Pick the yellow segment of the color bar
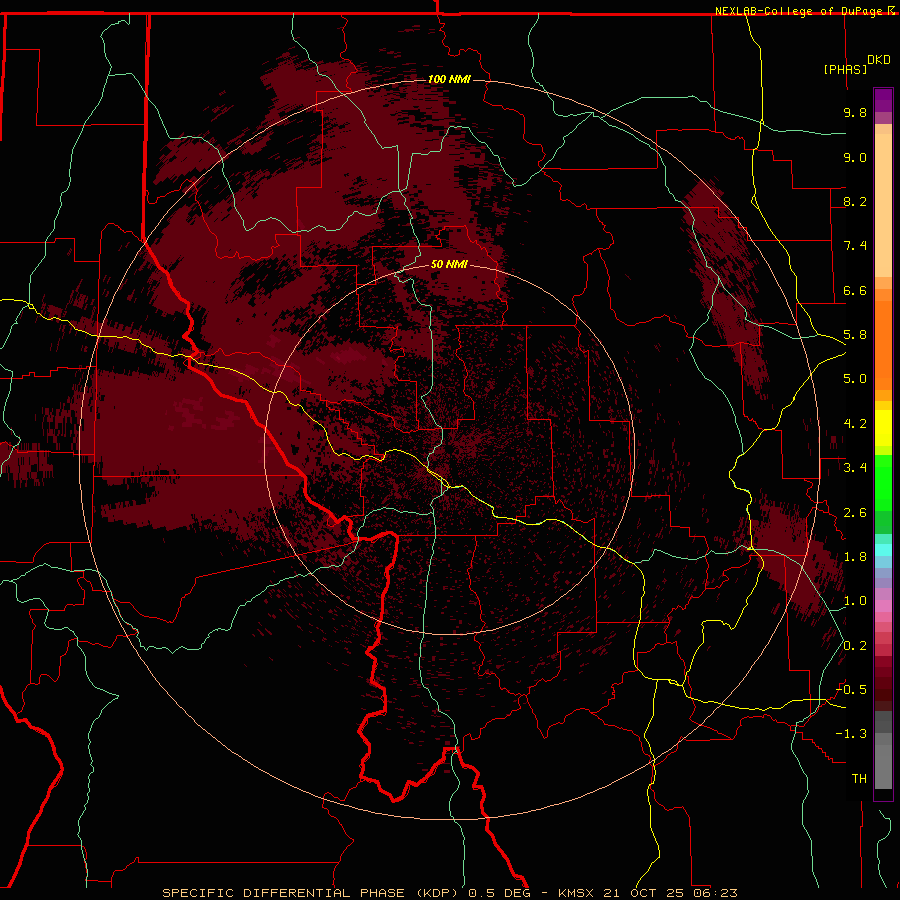 coord(883,428)
